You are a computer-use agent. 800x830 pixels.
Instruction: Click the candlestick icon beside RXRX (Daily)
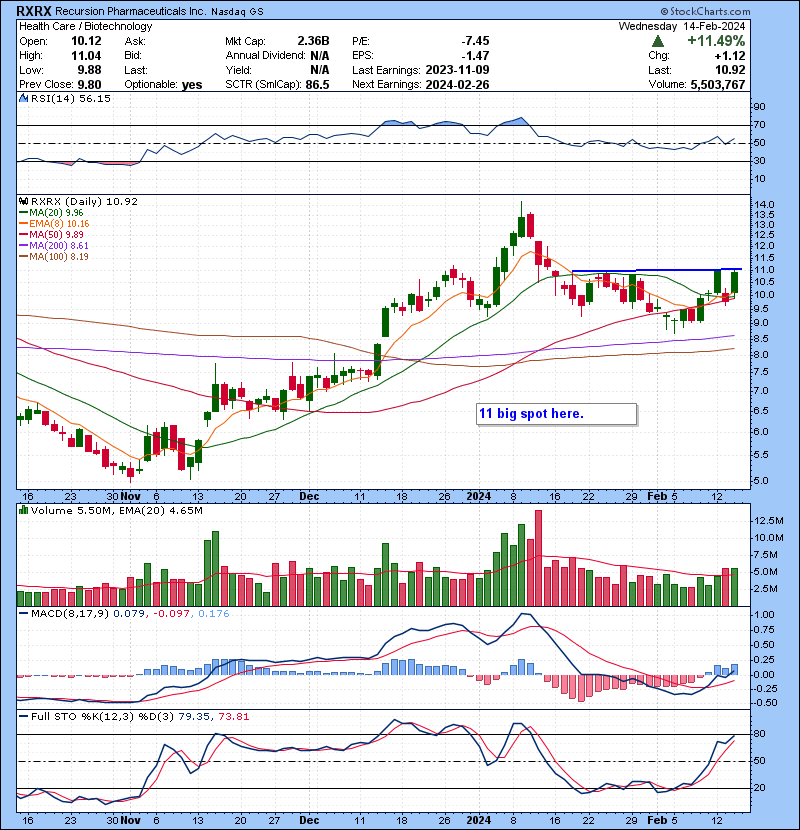pyautogui.click(x=25, y=201)
